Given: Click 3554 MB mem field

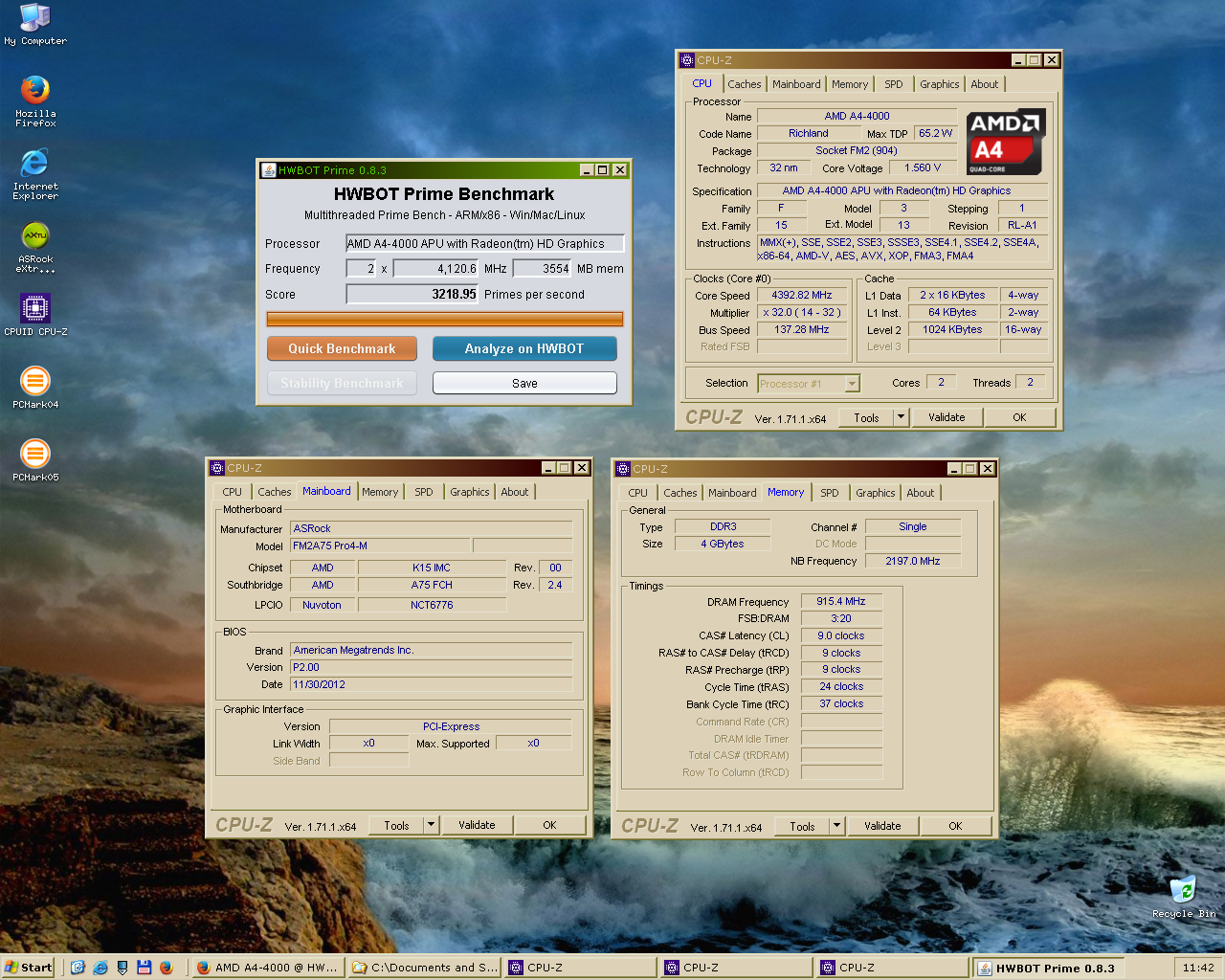Looking at the screenshot, I should click(x=543, y=269).
